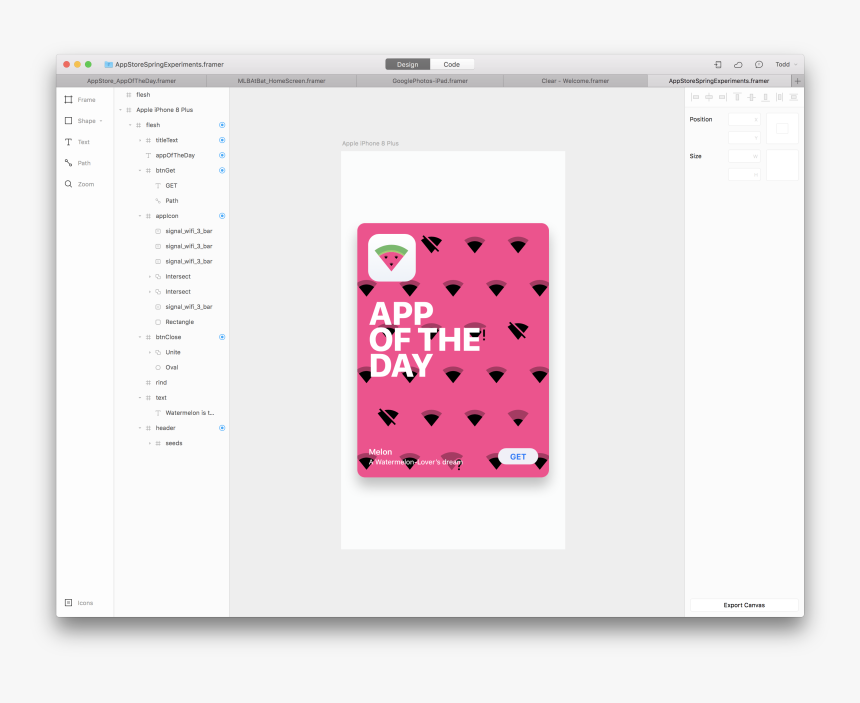Collapse the btnClose layer group
860x703 pixels.
click(140, 337)
